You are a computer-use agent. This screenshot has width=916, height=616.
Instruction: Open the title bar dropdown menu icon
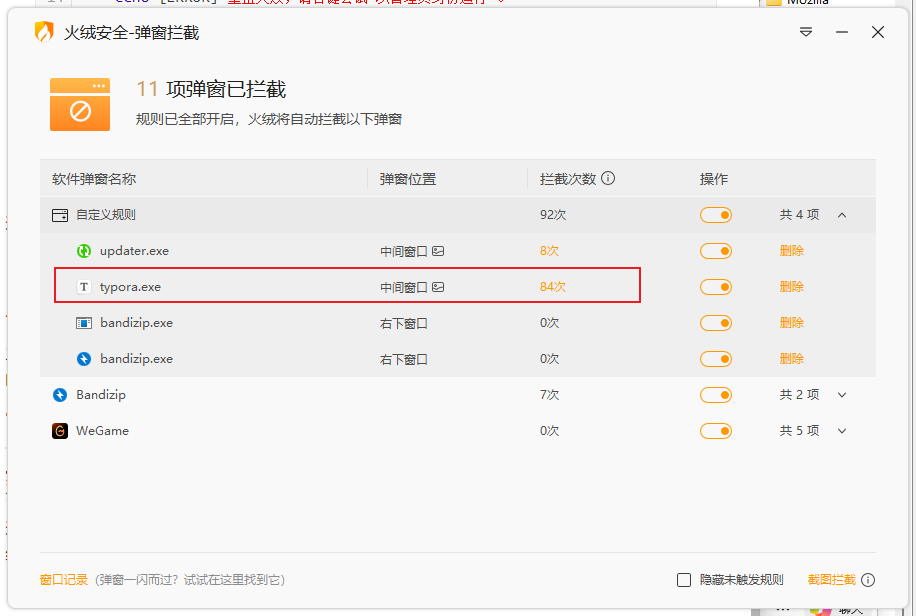(x=806, y=32)
